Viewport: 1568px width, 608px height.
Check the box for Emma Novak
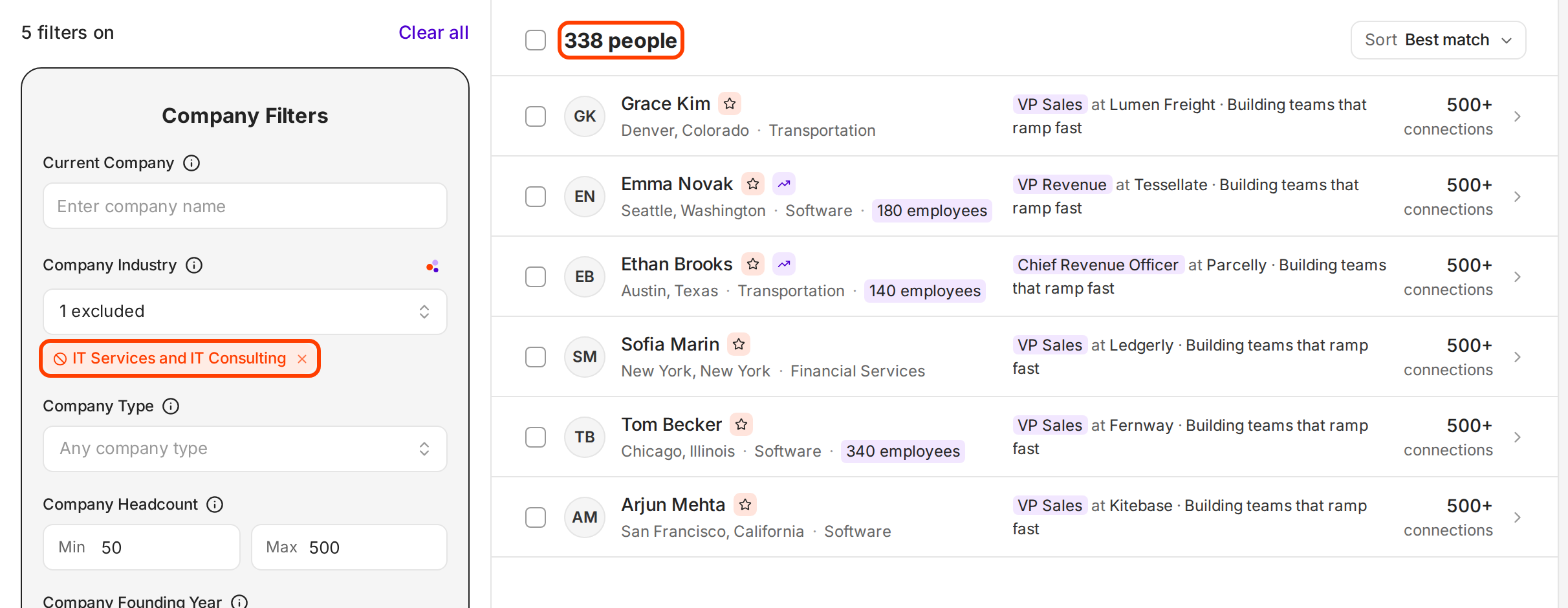[536, 197]
